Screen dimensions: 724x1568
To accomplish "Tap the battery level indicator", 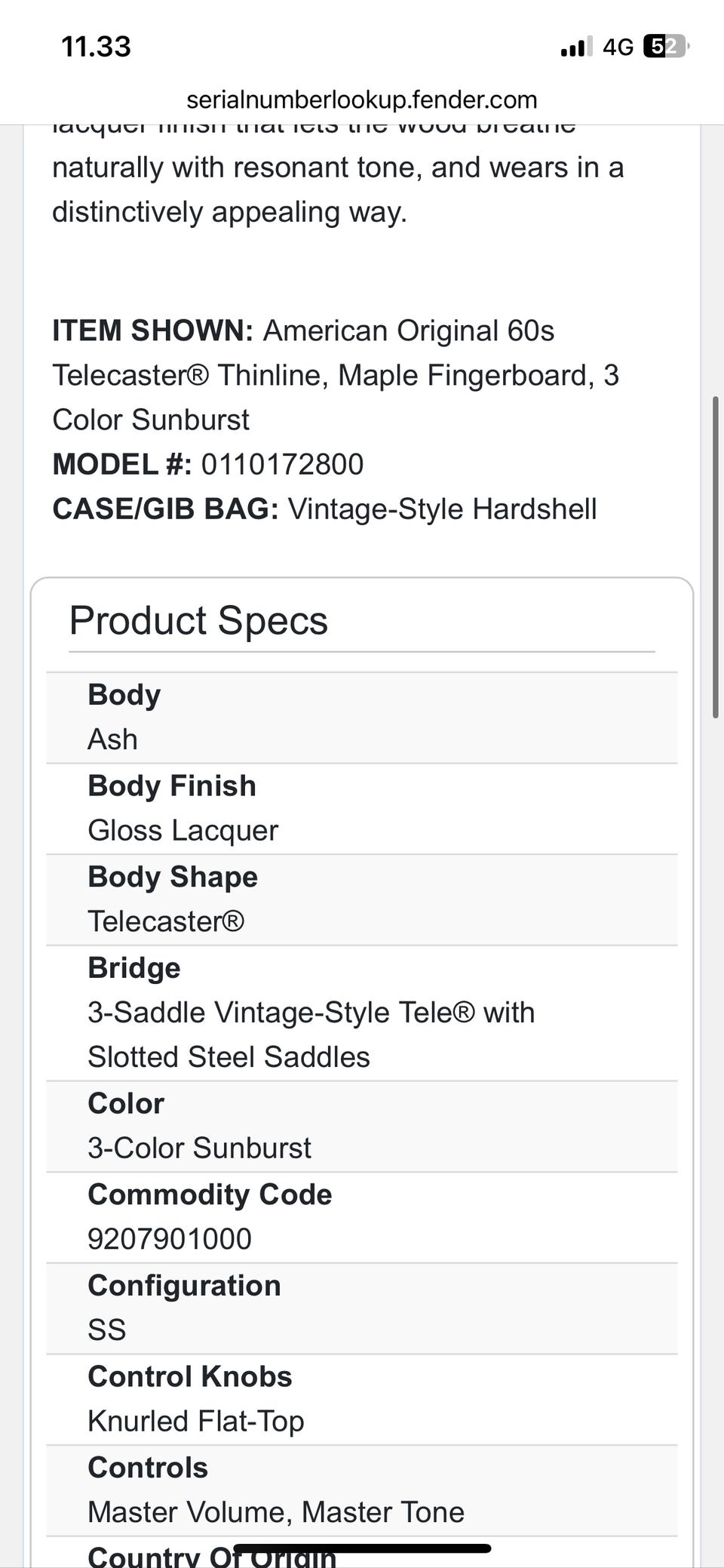I will point(665,47).
